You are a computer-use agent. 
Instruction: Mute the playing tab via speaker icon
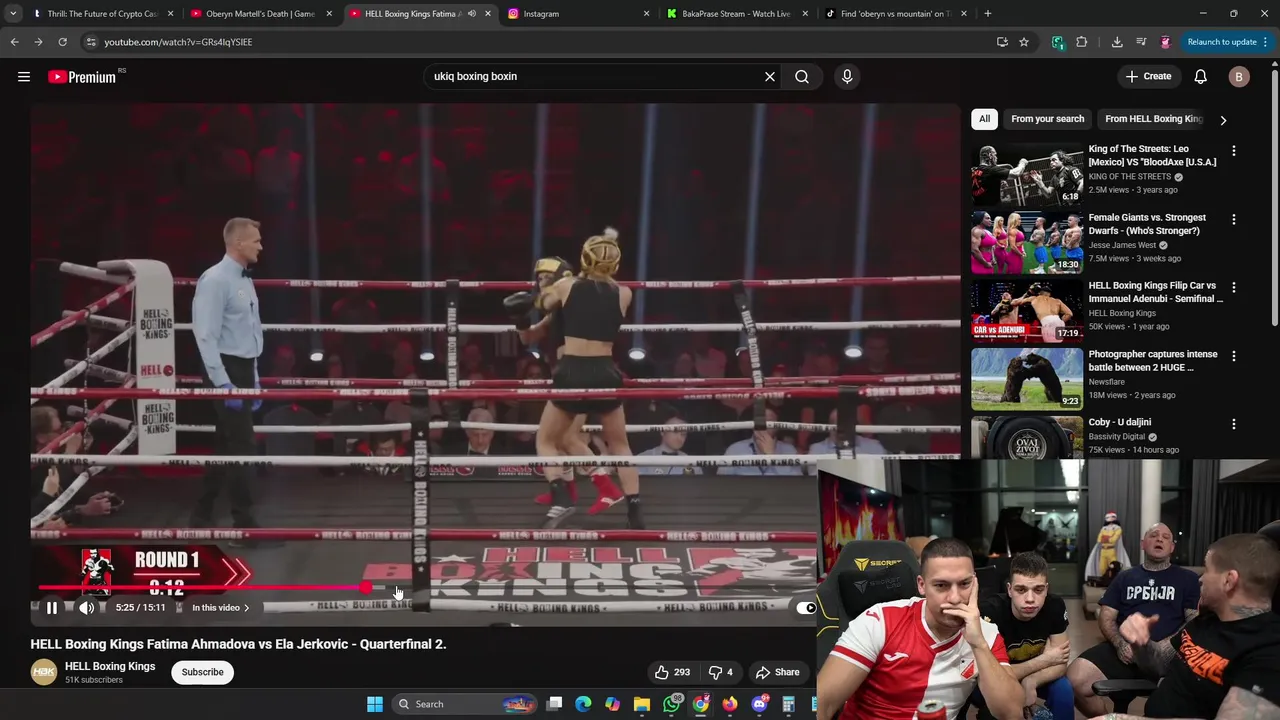pos(472,14)
